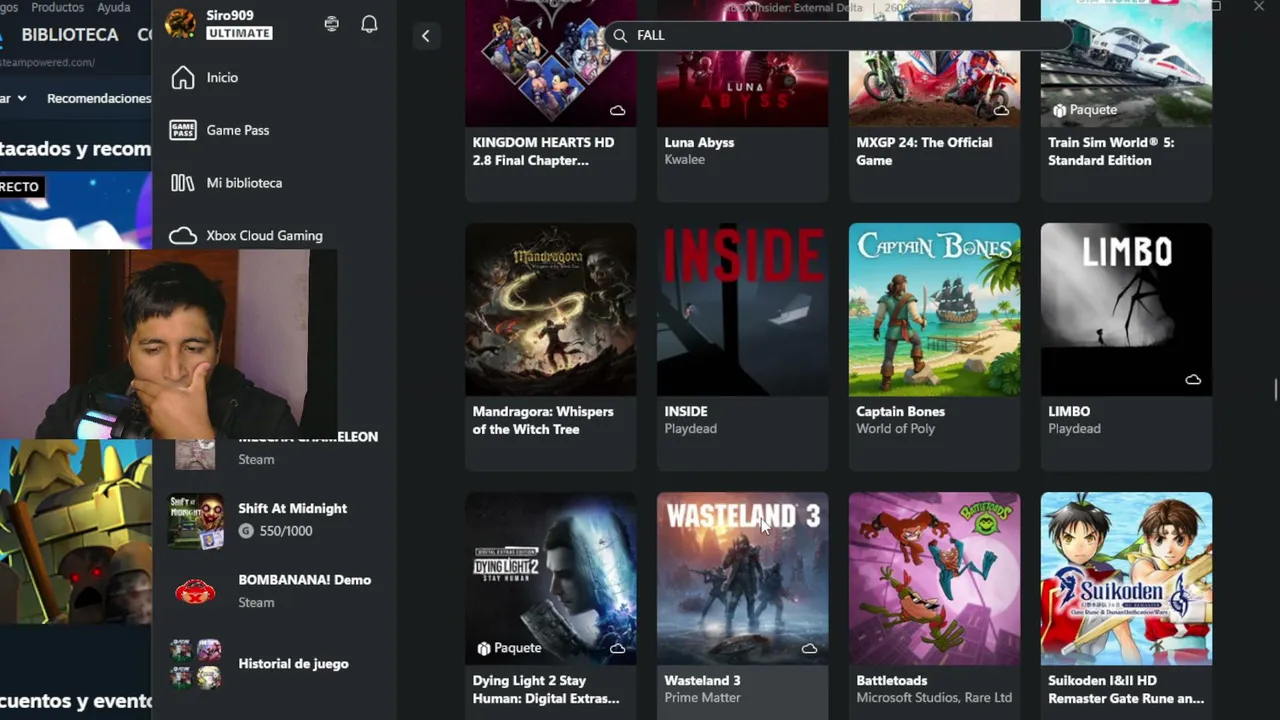Open the notifications bell
The width and height of the screenshot is (1280, 720).
[369, 24]
